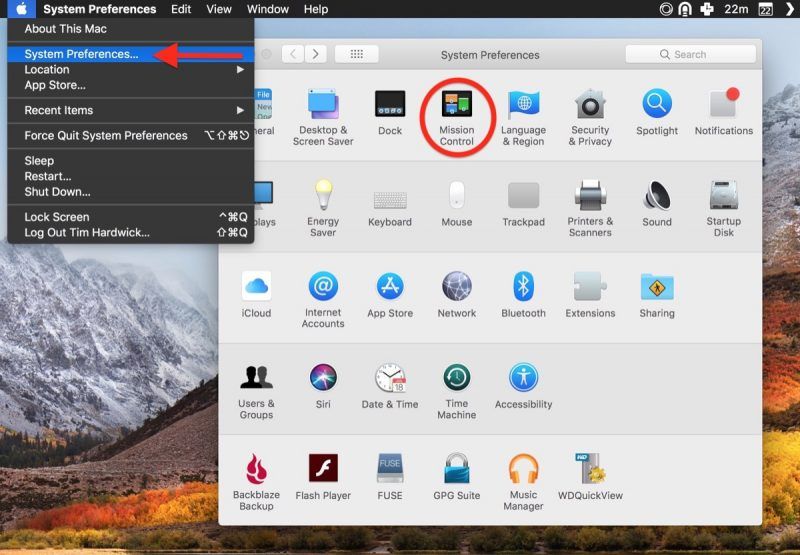800x555 pixels.
Task: Choose Lock Screen from Apple menu
Action: [57, 217]
